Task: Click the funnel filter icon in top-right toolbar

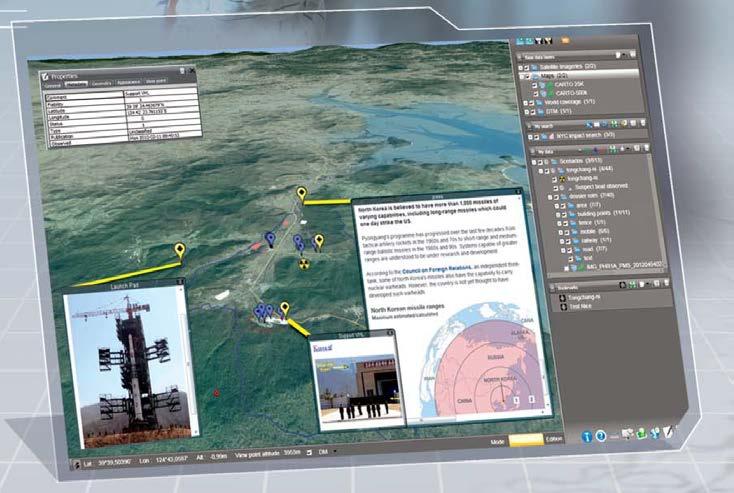Action: coord(538,41)
